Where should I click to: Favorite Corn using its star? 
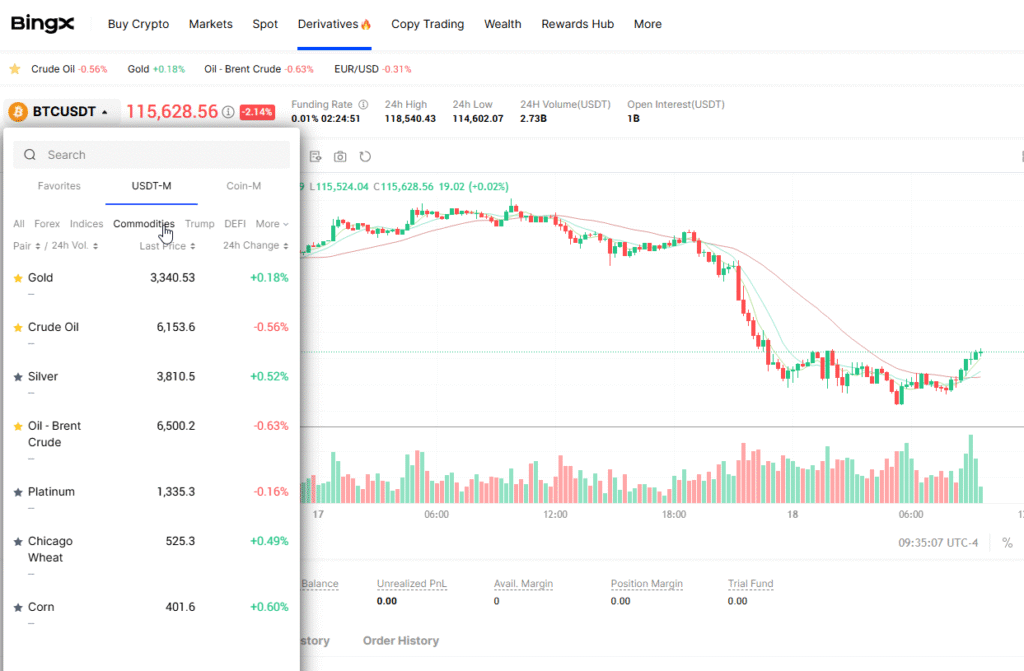pos(18,607)
